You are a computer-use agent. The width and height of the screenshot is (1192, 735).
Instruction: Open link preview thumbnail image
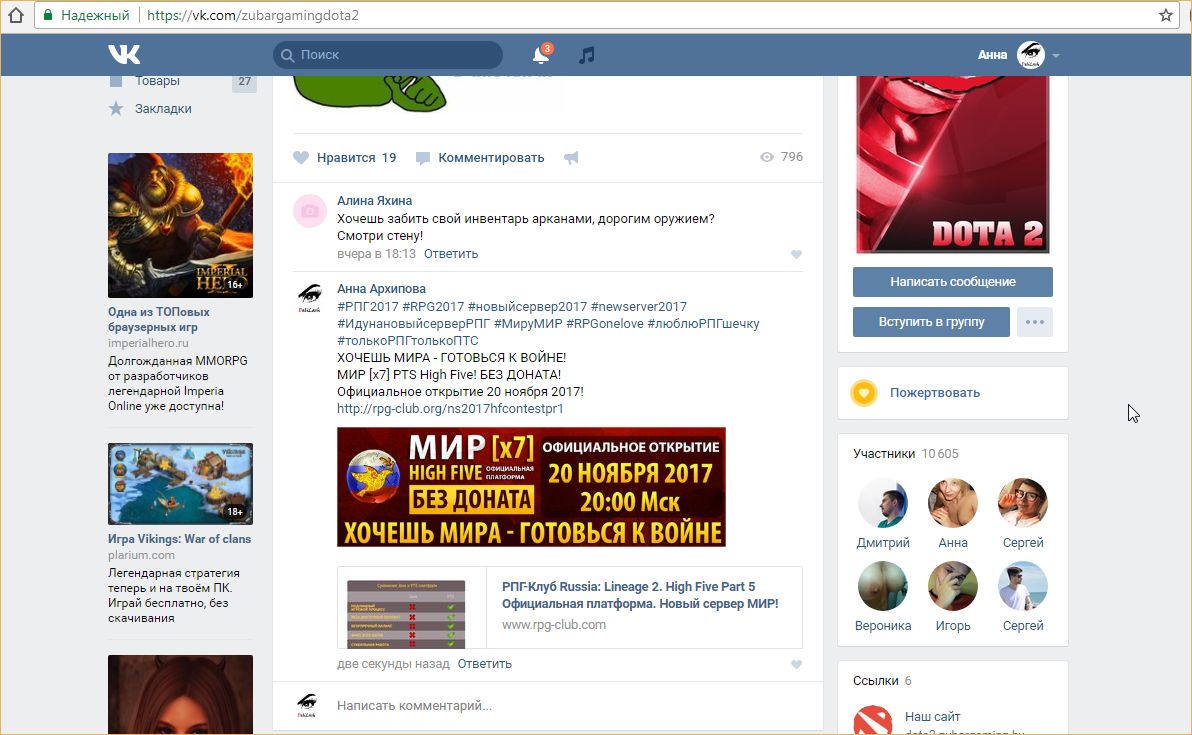(x=406, y=614)
